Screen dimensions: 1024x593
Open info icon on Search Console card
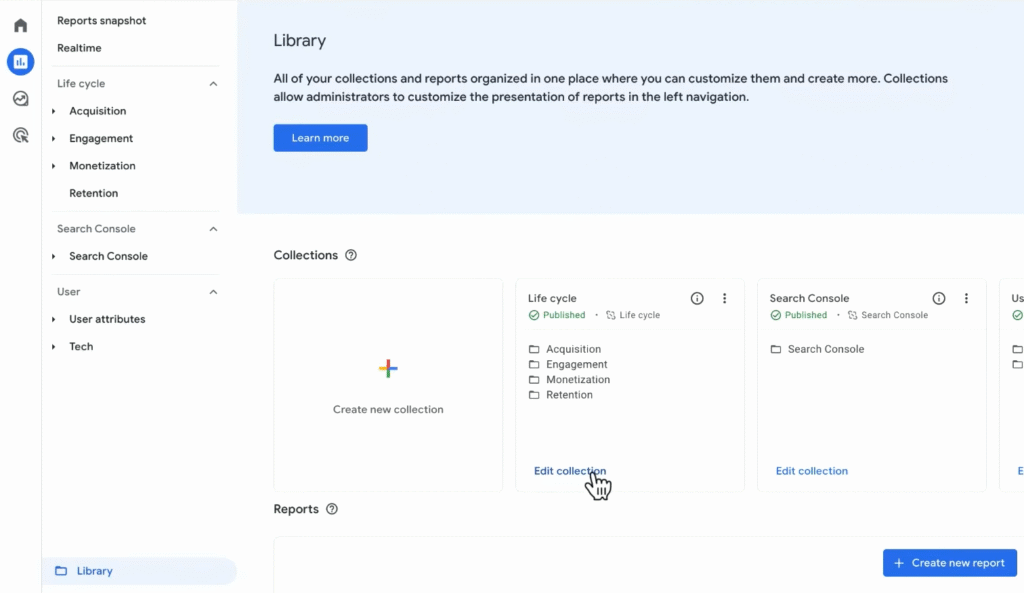938,298
